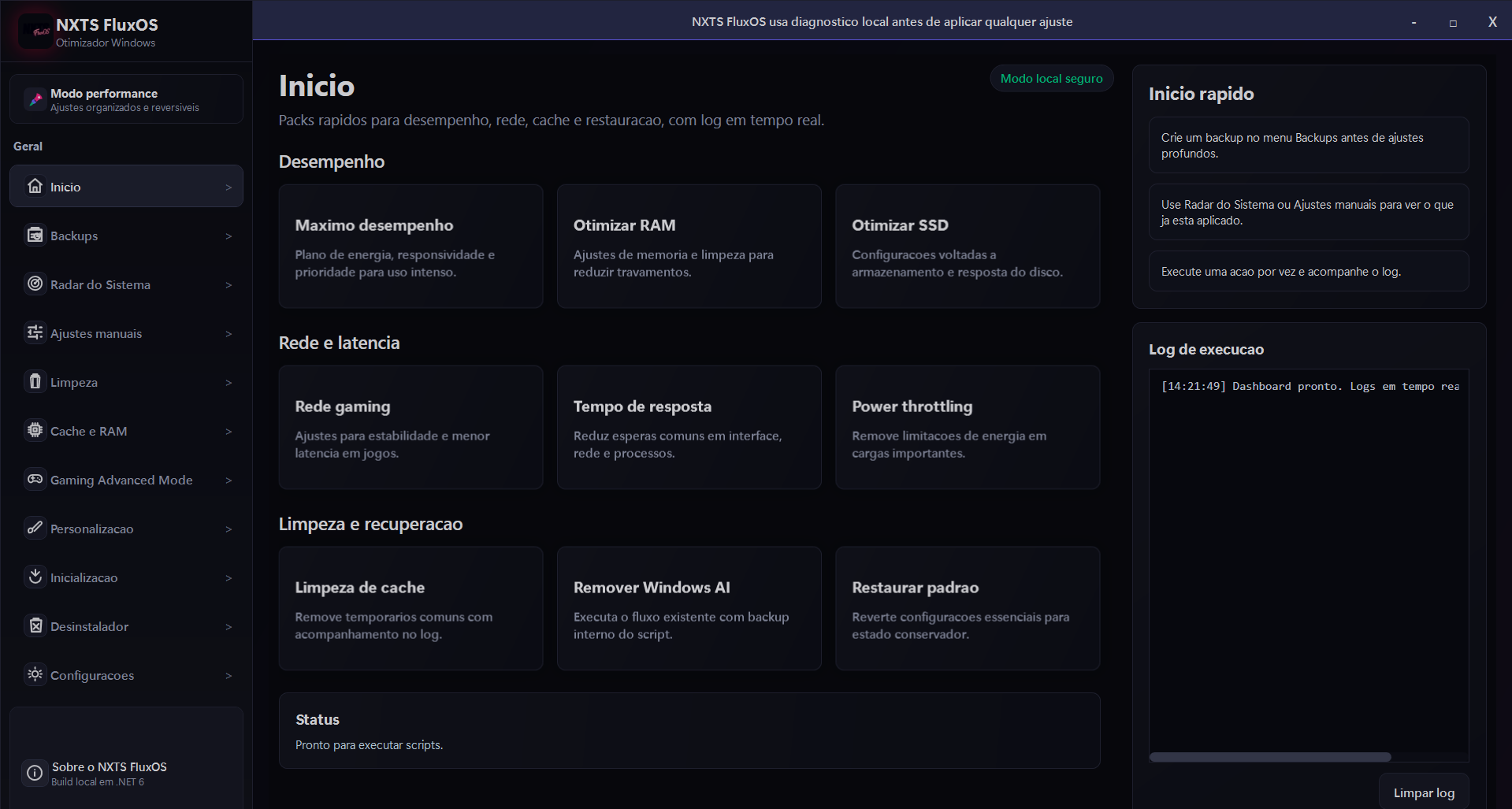The width and height of the screenshot is (1512, 809).
Task: Run the Restaurar padrao action
Action: (x=968, y=608)
